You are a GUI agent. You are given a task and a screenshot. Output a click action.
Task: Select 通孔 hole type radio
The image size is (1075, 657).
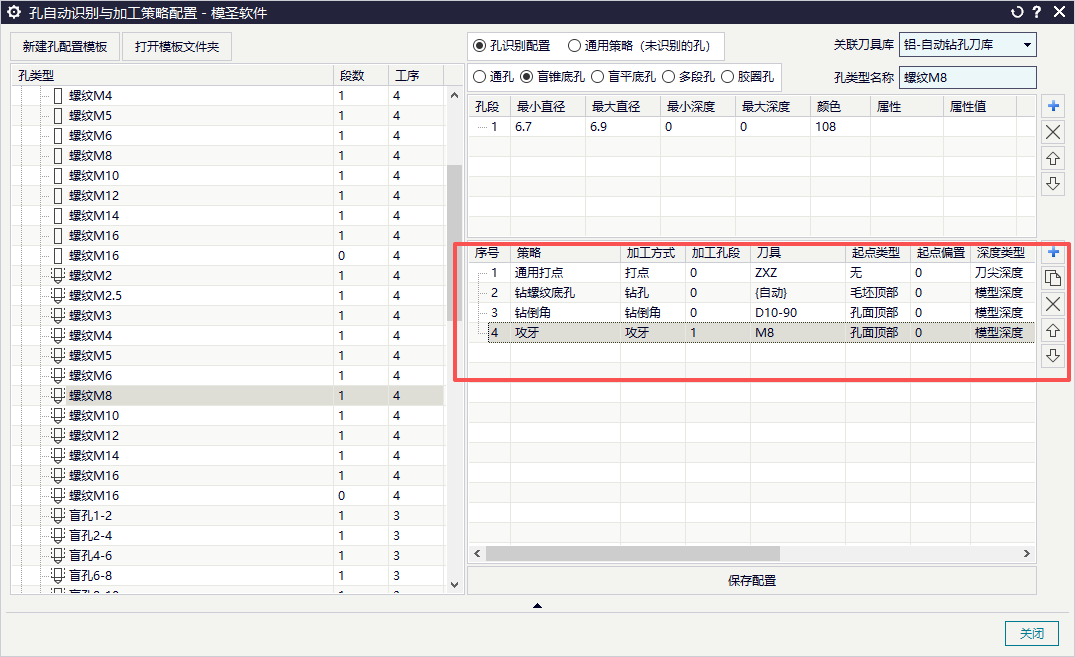point(479,77)
